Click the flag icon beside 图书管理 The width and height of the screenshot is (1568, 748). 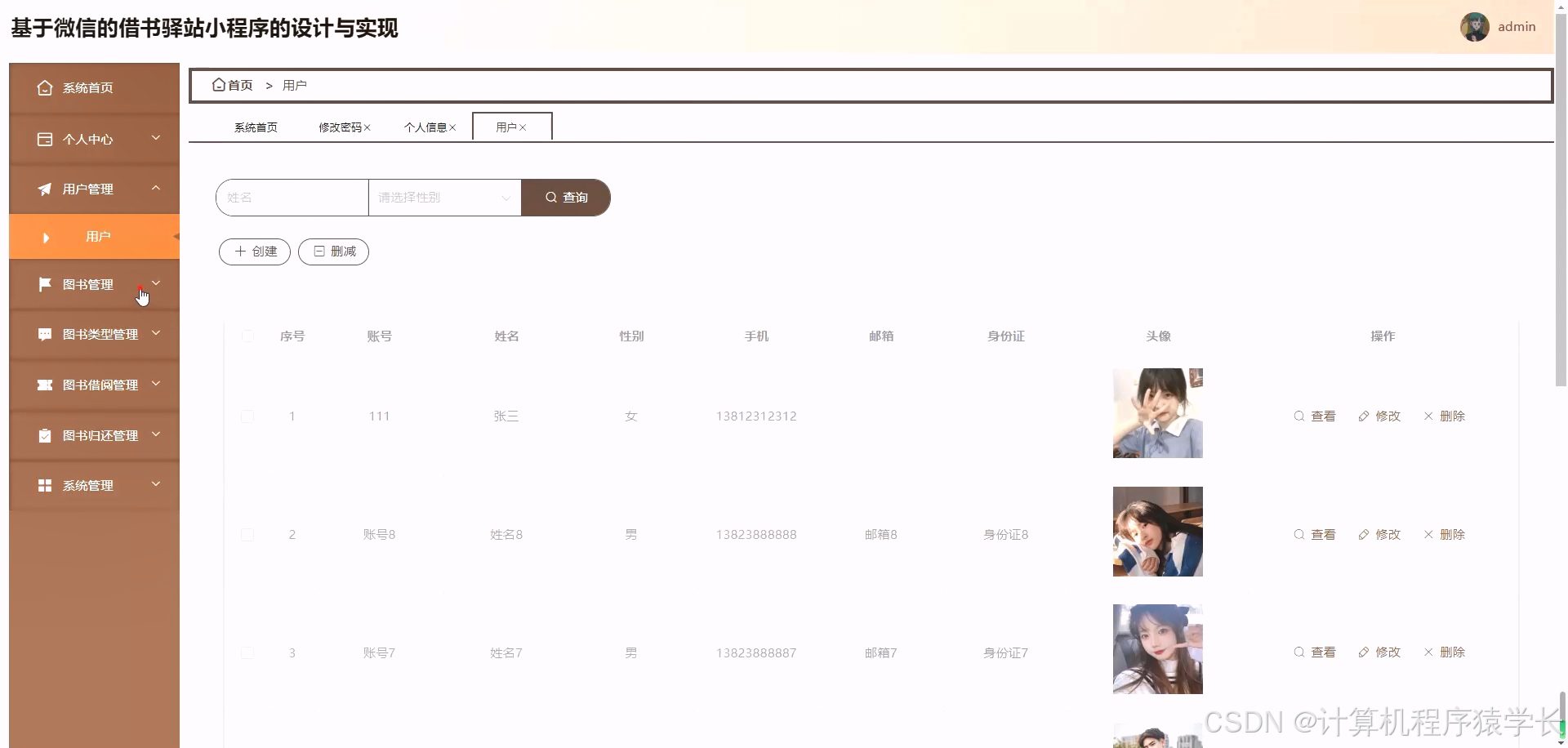pyautogui.click(x=45, y=284)
